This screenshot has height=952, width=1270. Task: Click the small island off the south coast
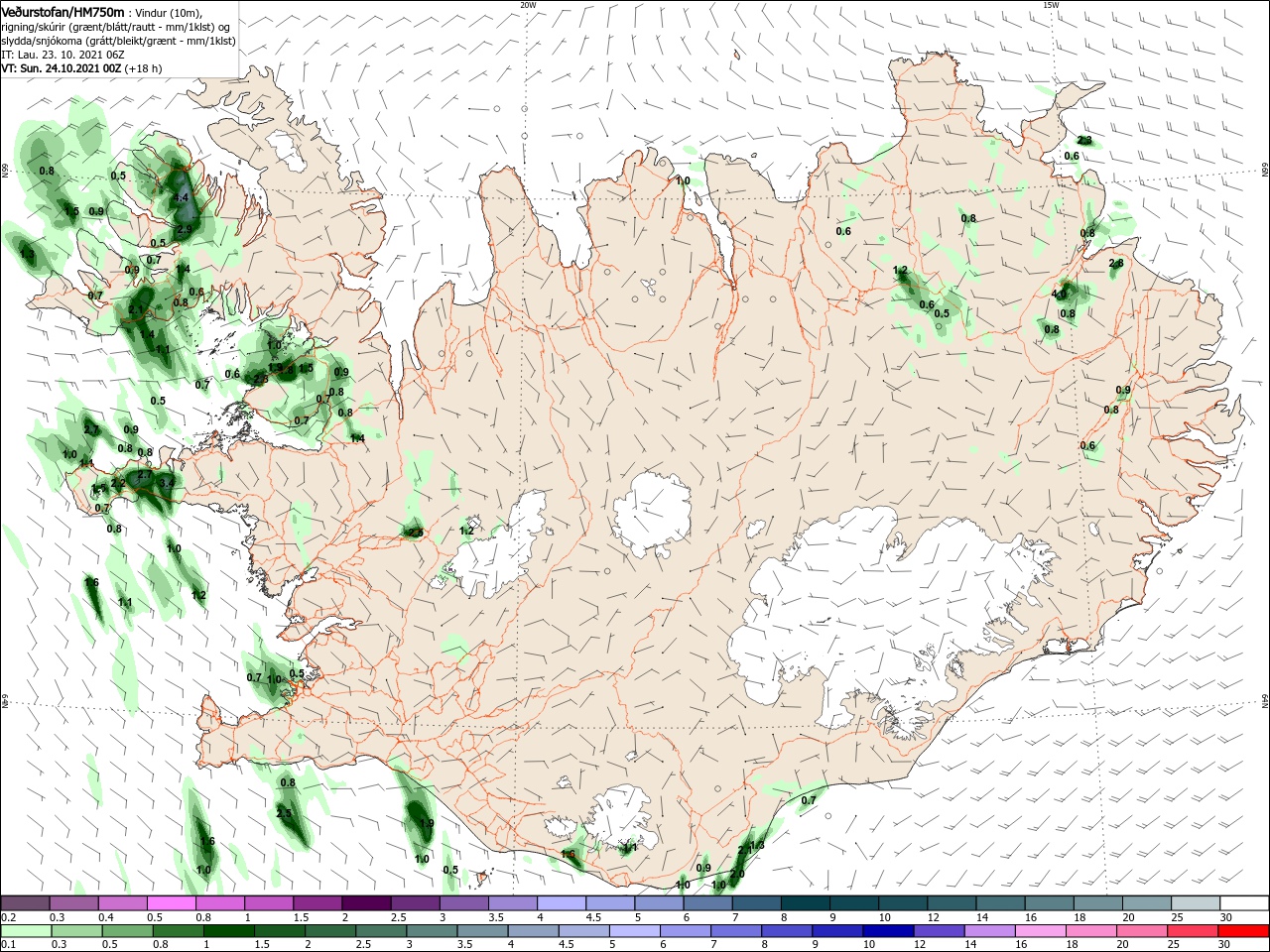(x=484, y=878)
